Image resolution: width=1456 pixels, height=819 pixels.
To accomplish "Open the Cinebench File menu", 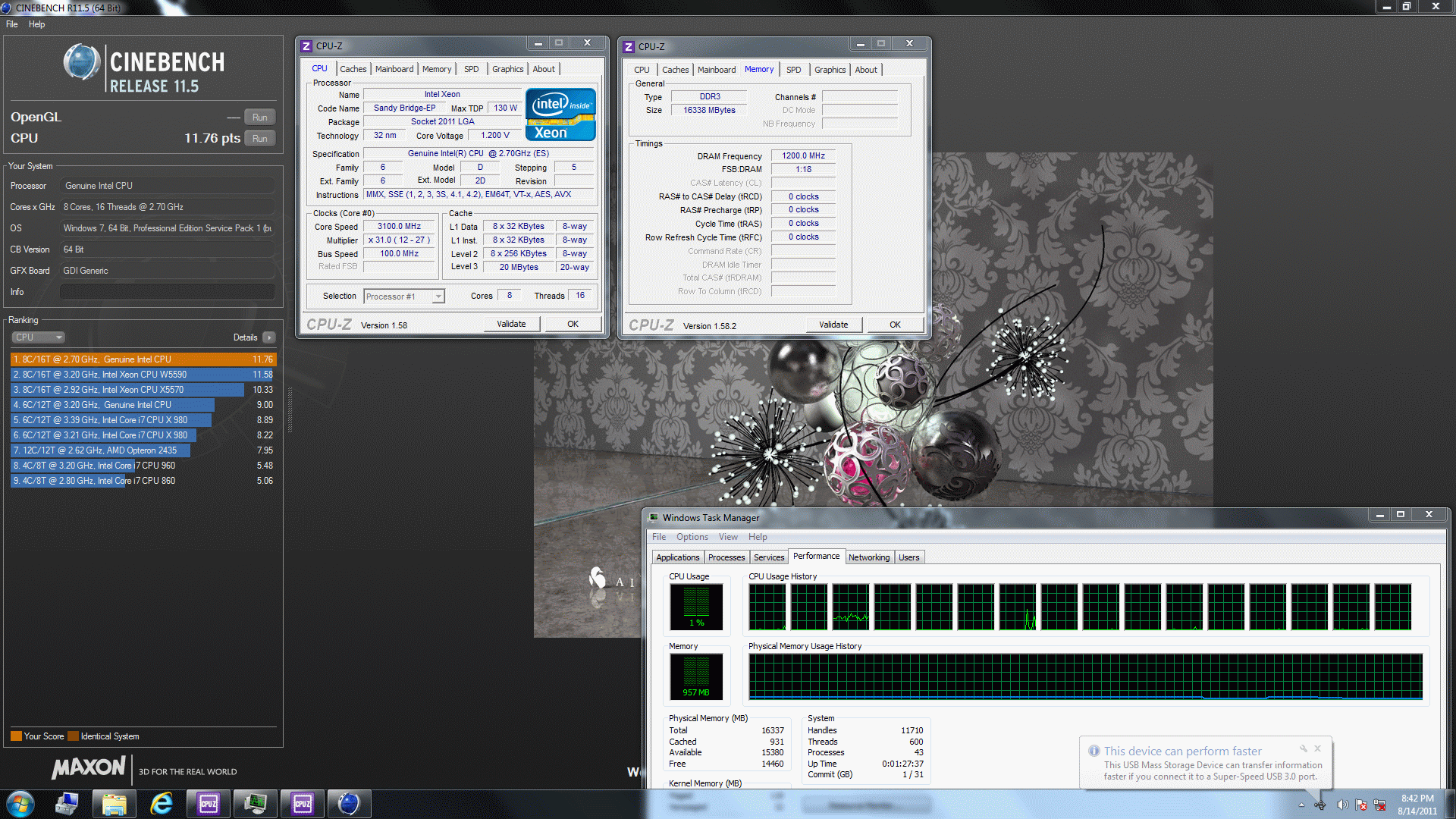I will 12,24.
